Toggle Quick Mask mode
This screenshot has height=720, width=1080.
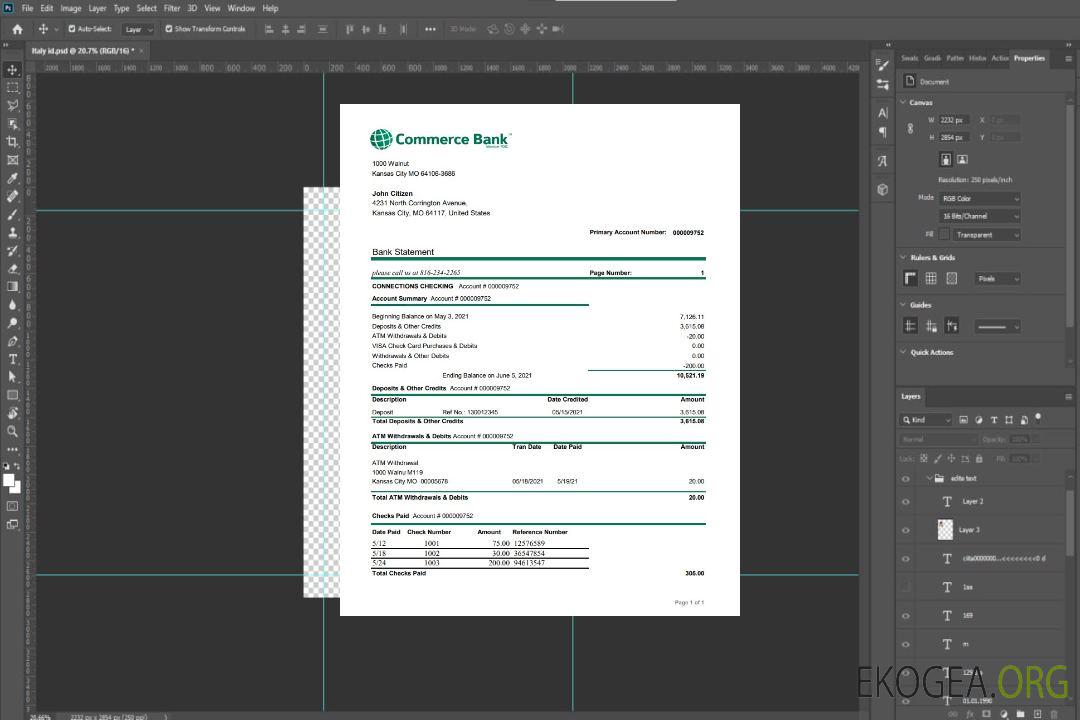(12, 506)
